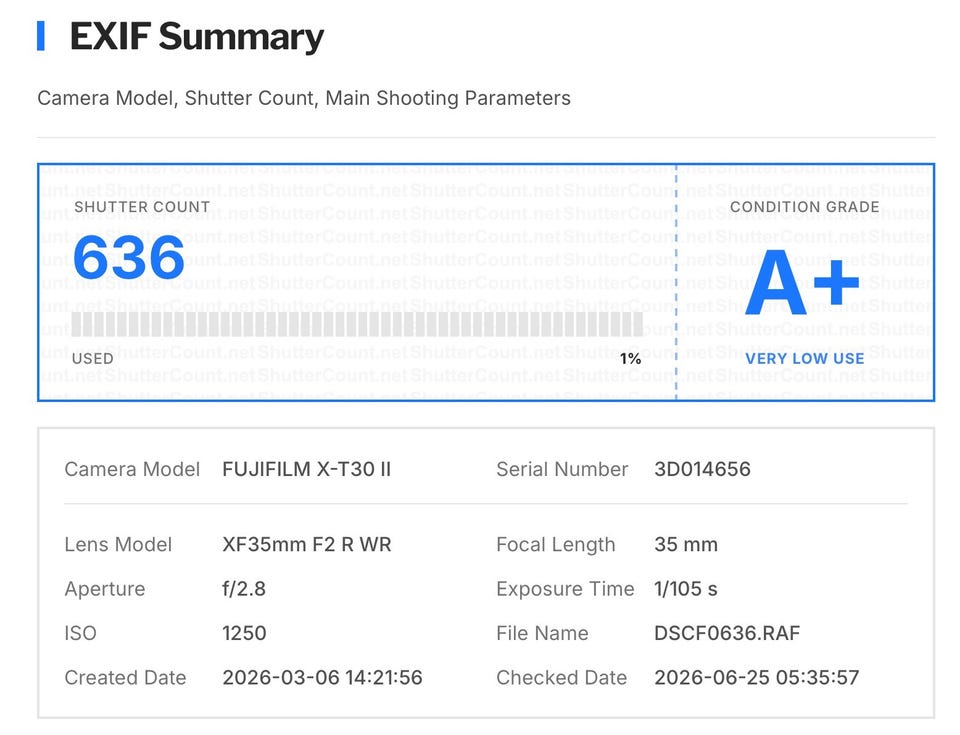Click the "ISO" label
The height and width of the screenshot is (735, 960).
point(80,633)
